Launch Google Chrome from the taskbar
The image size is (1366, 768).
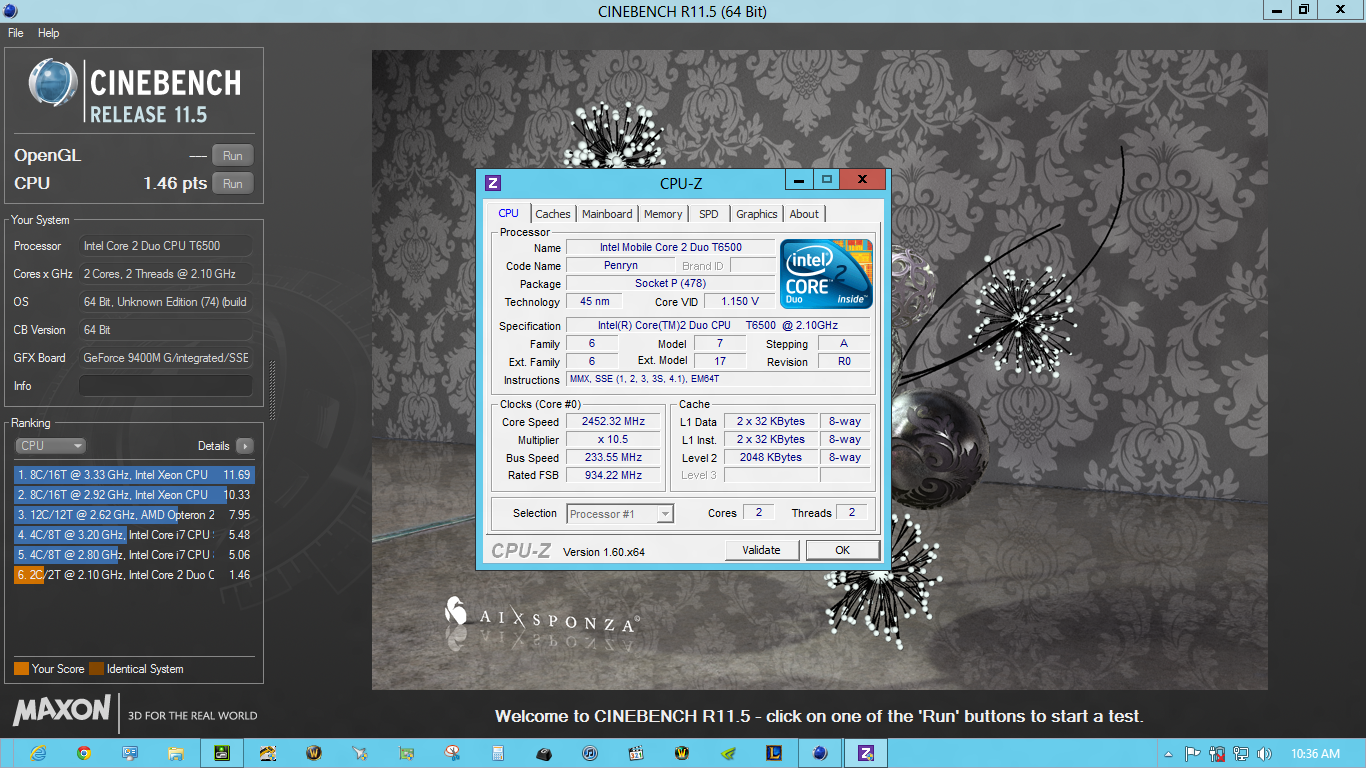84,753
